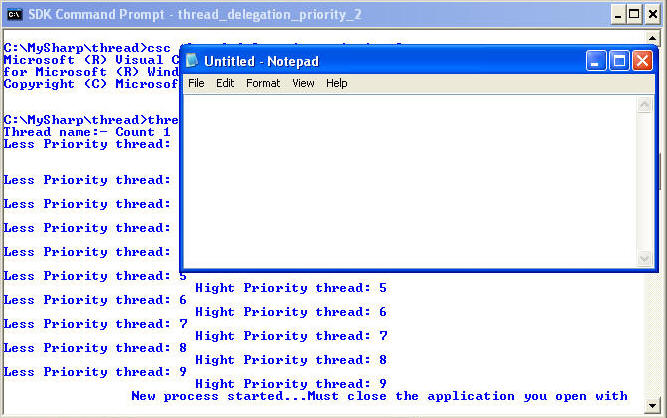Click the Notepad icon in title bar
The width and height of the screenshot is (667, 418).
[192, 61]
